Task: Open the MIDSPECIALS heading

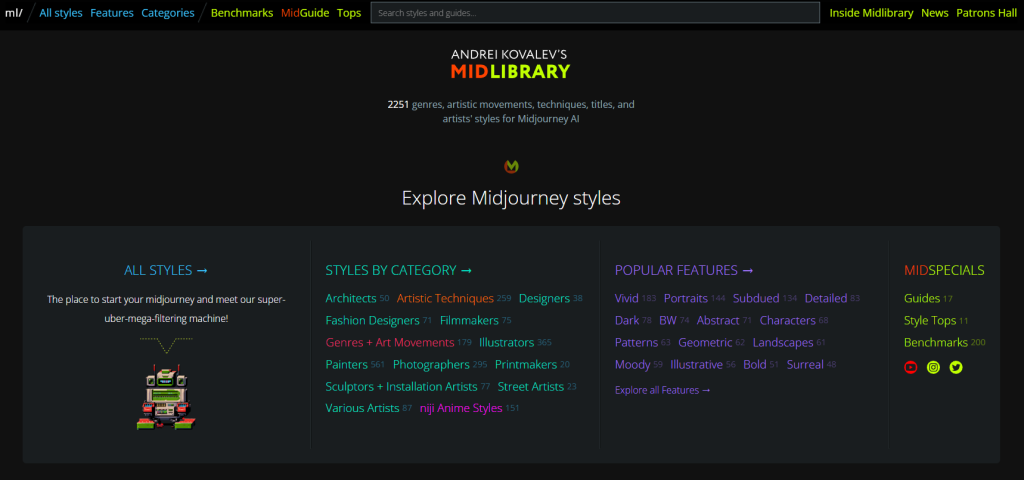Action: click(944, 270)
